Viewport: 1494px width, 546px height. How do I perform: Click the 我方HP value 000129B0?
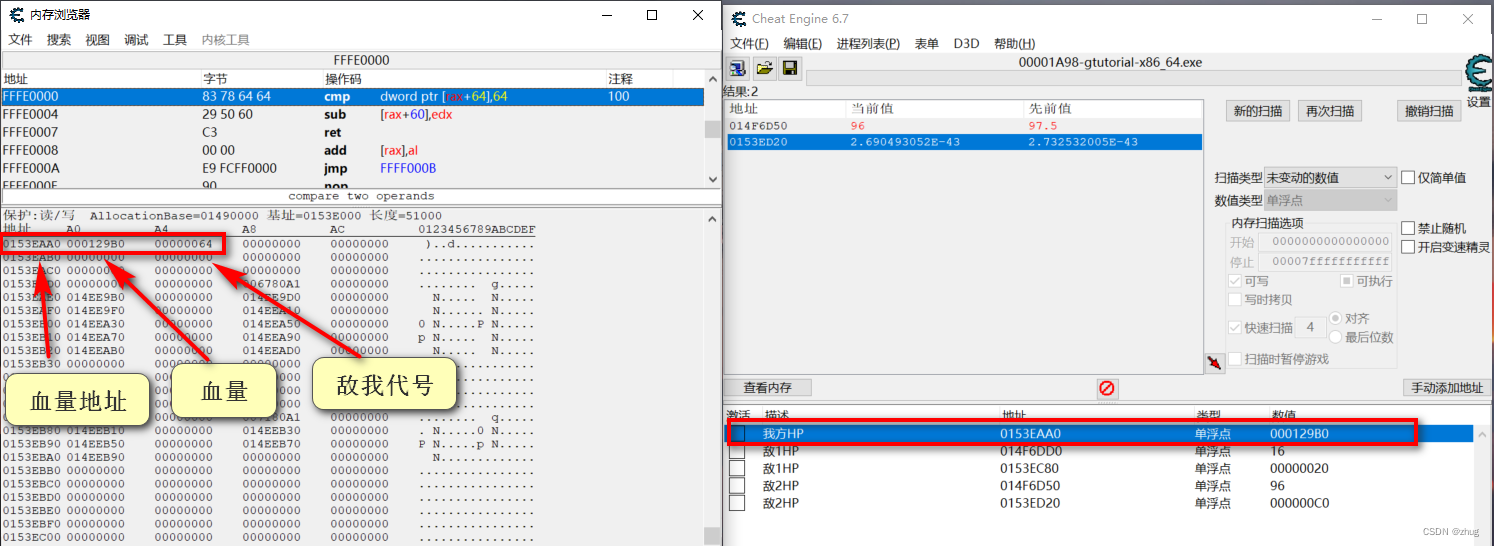[x=1299, y=434]
